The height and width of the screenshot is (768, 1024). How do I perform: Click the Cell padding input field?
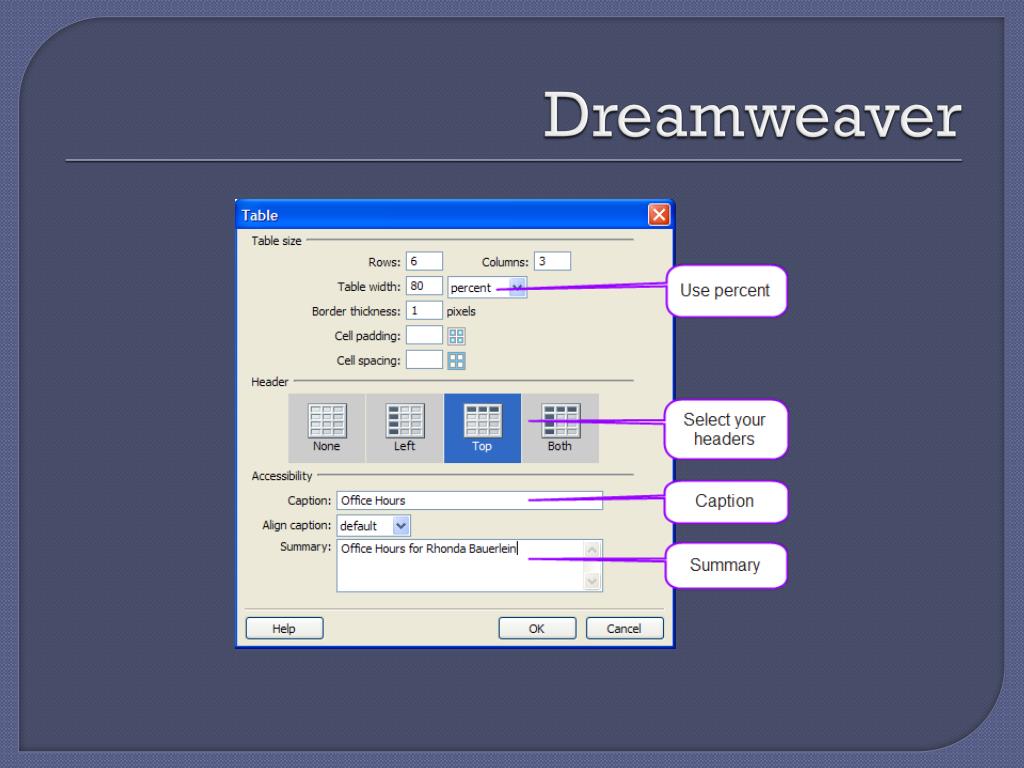[x=424, y=335]
